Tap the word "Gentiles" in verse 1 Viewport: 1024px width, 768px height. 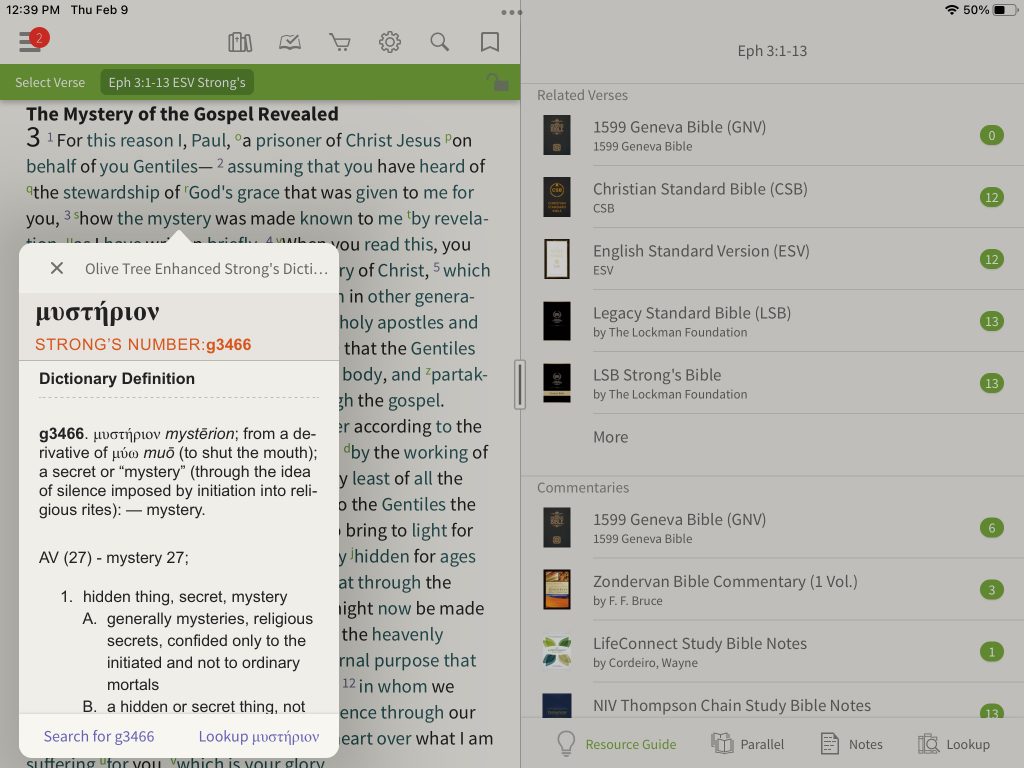165,167
